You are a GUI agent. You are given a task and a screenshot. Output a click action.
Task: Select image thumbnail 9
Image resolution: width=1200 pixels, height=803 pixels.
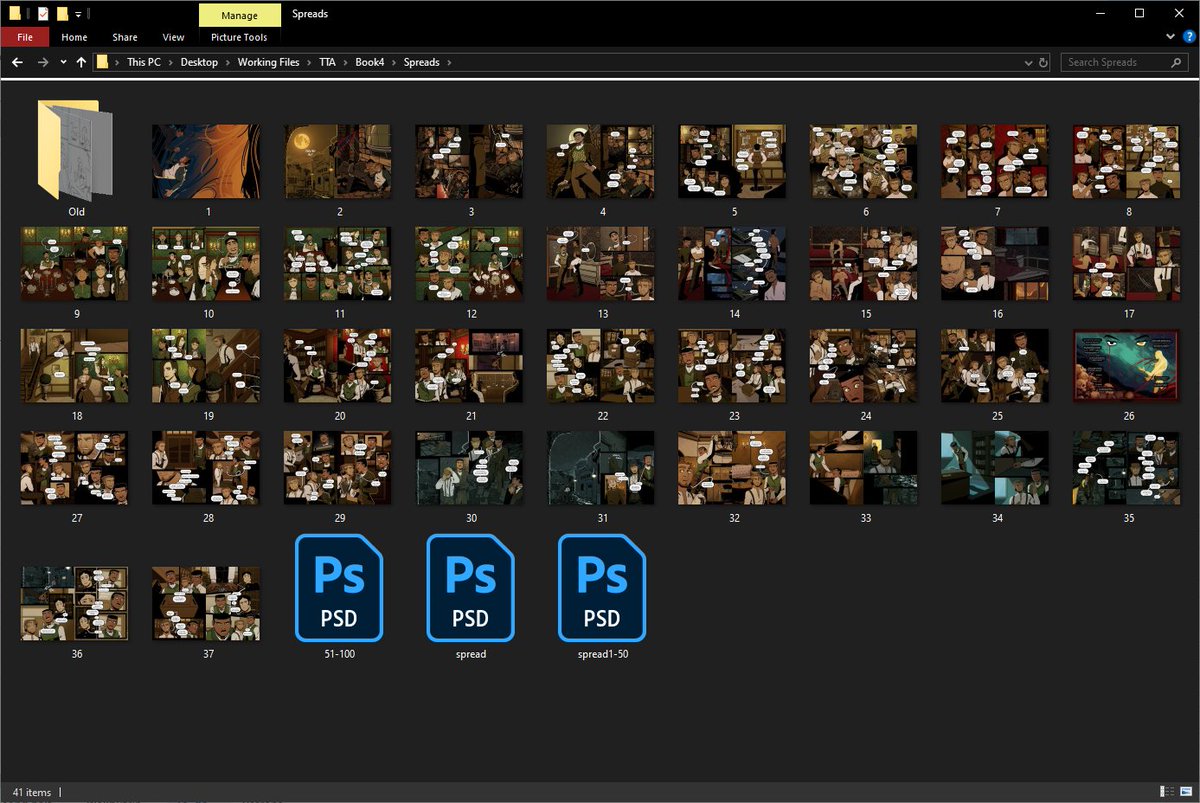coord(75,263)
